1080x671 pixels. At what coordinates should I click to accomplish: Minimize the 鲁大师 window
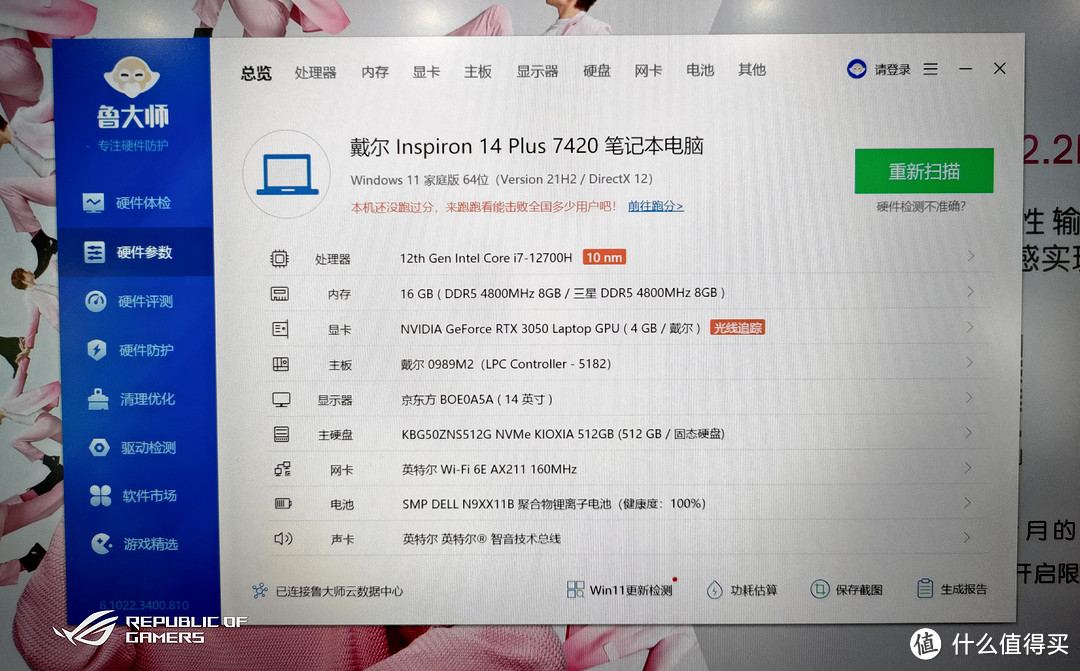click(966, 69)
